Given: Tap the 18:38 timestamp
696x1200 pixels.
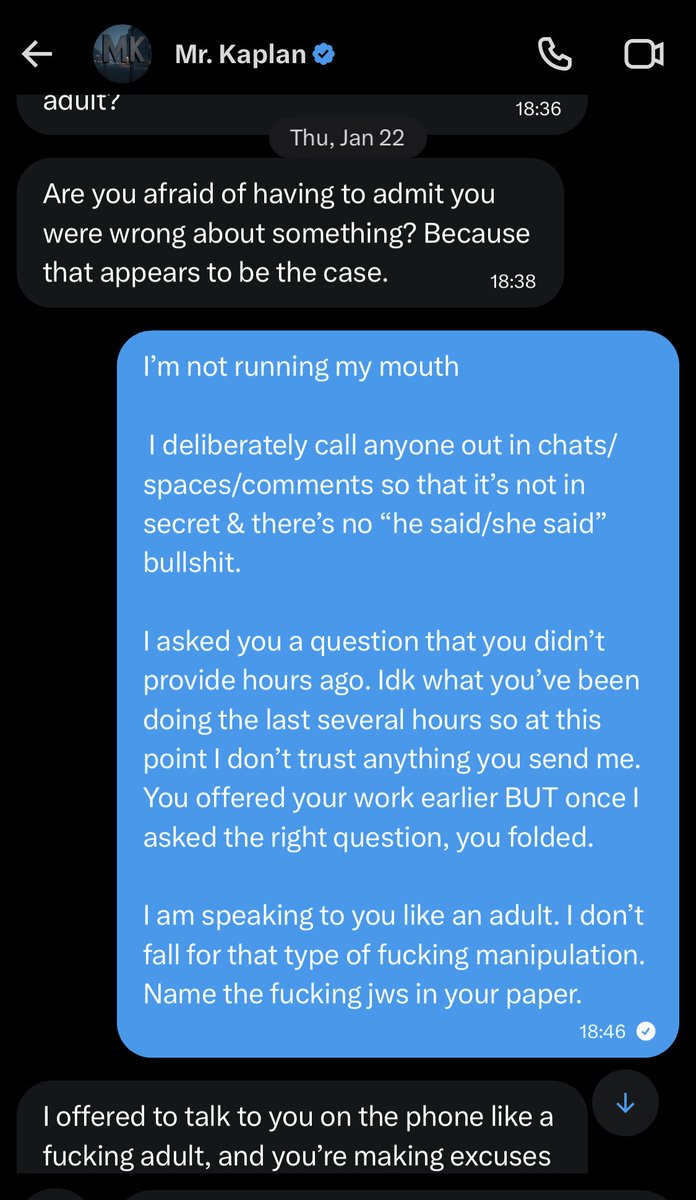Looking at the screenshot, I should [513, 282].
